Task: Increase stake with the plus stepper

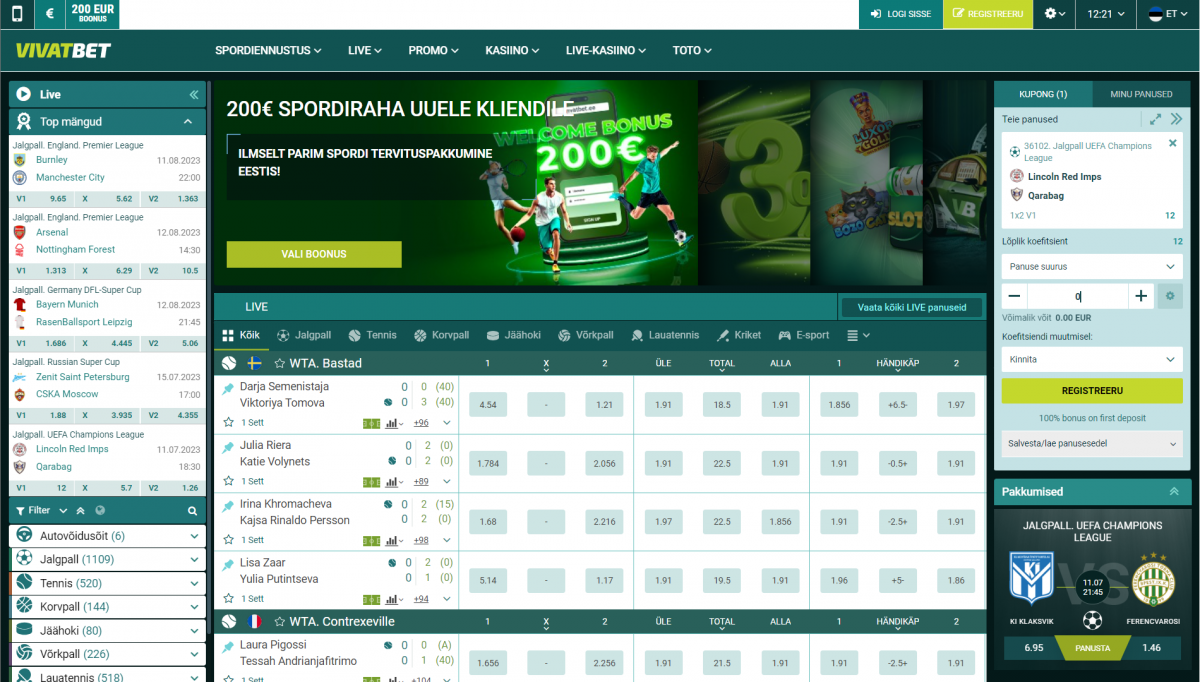Action: tap(1140, 296)
